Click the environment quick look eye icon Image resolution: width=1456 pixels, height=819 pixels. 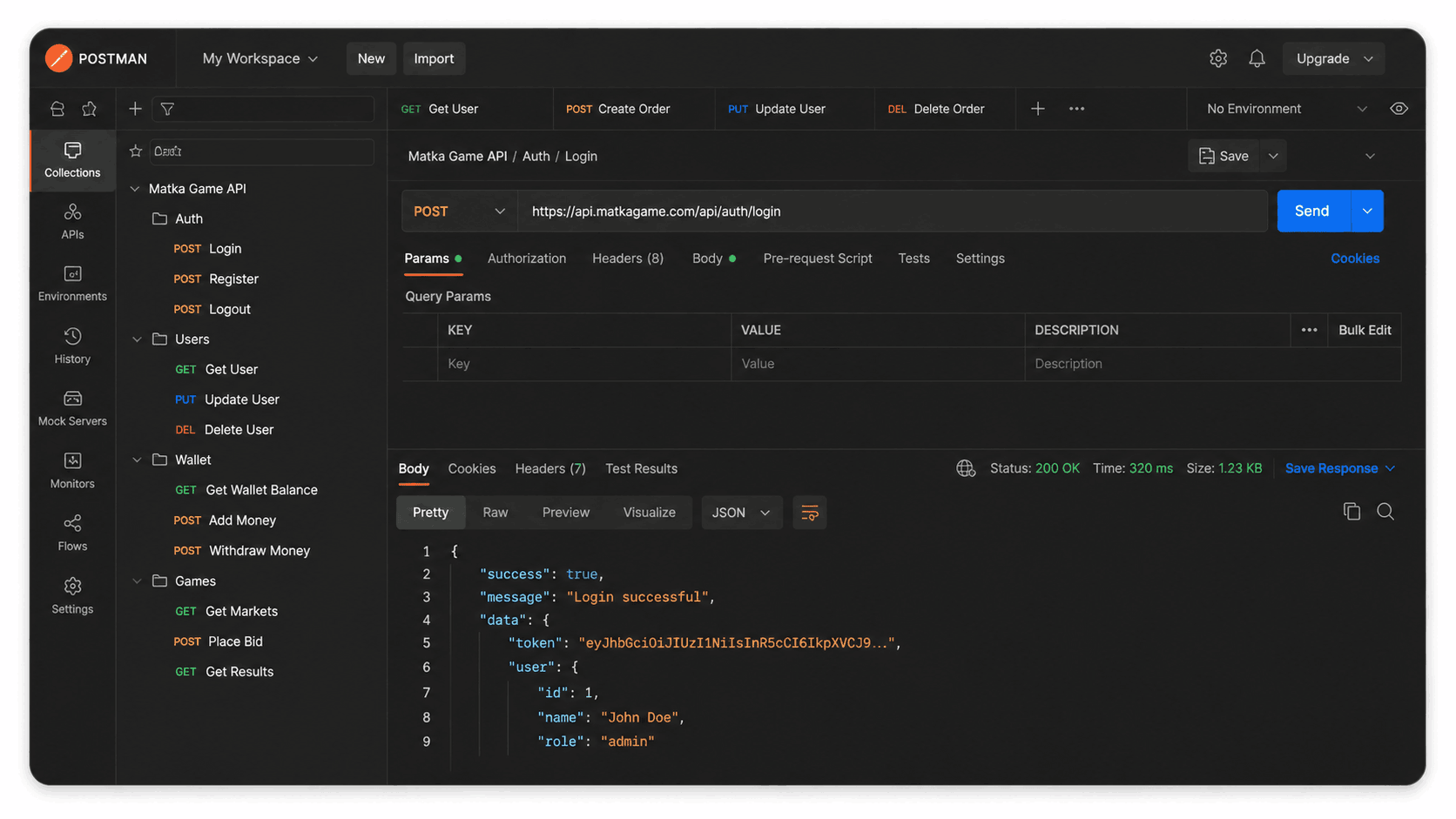click(1399, 109)
